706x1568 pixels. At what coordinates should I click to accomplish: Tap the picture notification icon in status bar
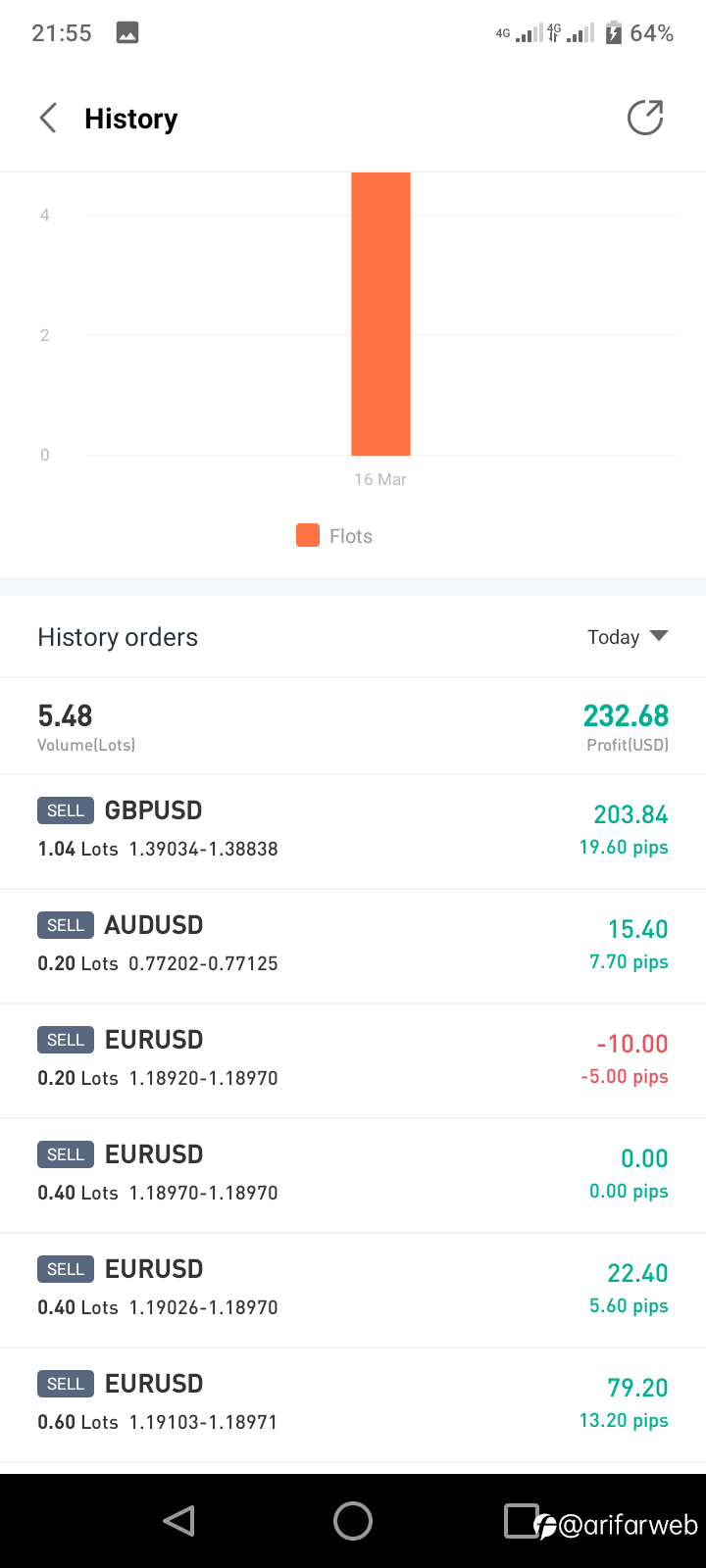pyautogui.click(x=127, y=33)
